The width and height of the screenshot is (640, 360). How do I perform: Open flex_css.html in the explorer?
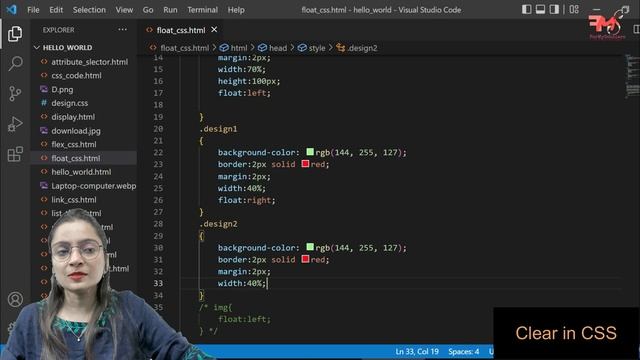click(73, 144)
